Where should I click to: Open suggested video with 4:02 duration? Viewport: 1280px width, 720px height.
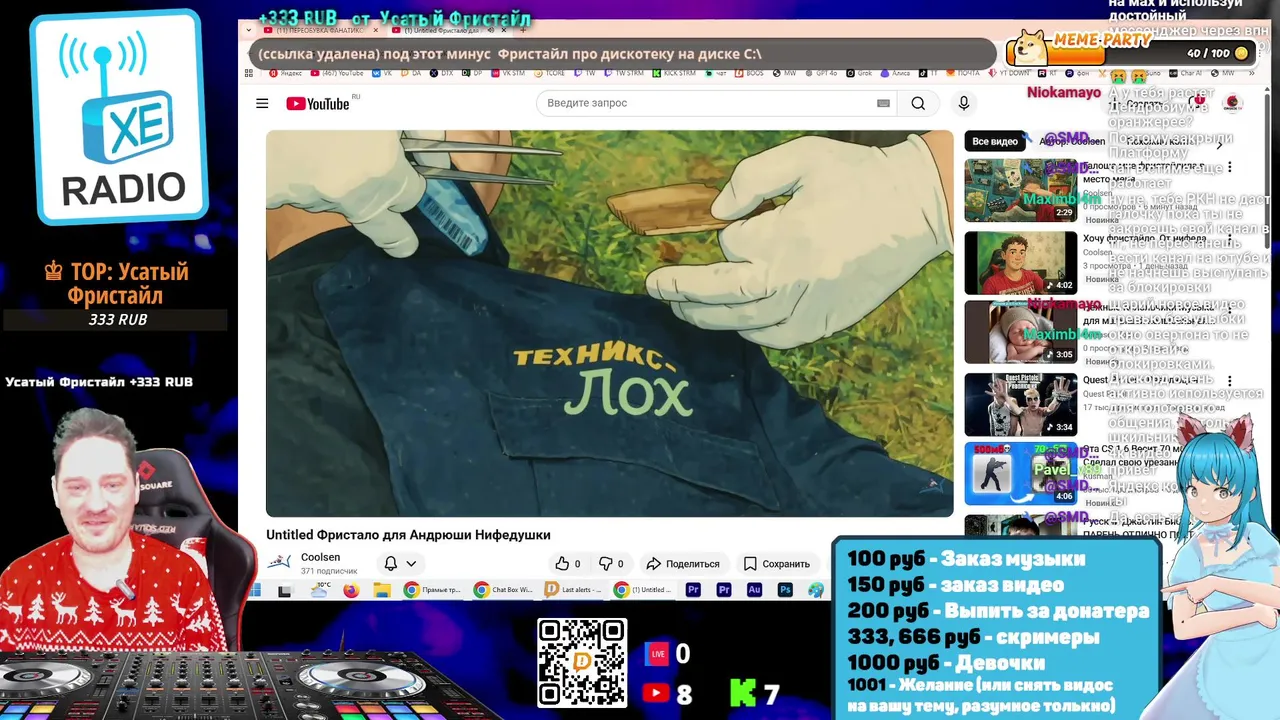point(1020,263)
